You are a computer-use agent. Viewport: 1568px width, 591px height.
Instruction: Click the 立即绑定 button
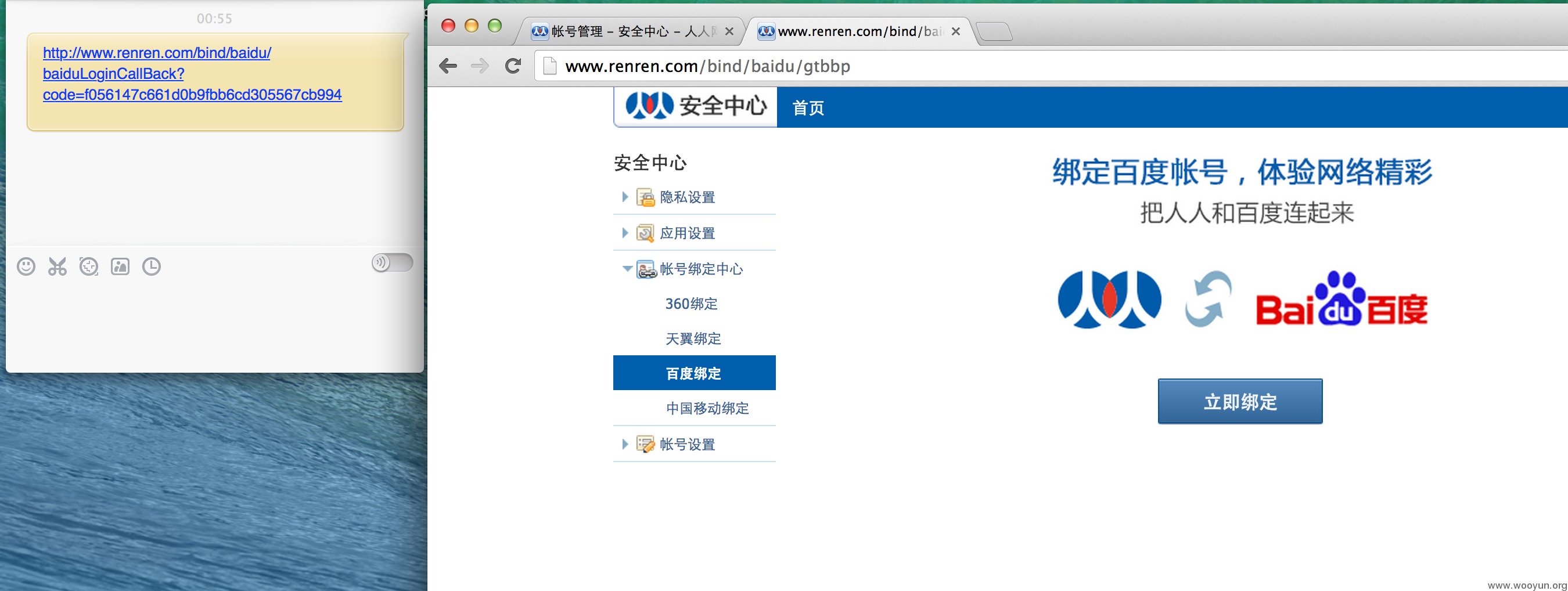click(x=1240, y=401)
